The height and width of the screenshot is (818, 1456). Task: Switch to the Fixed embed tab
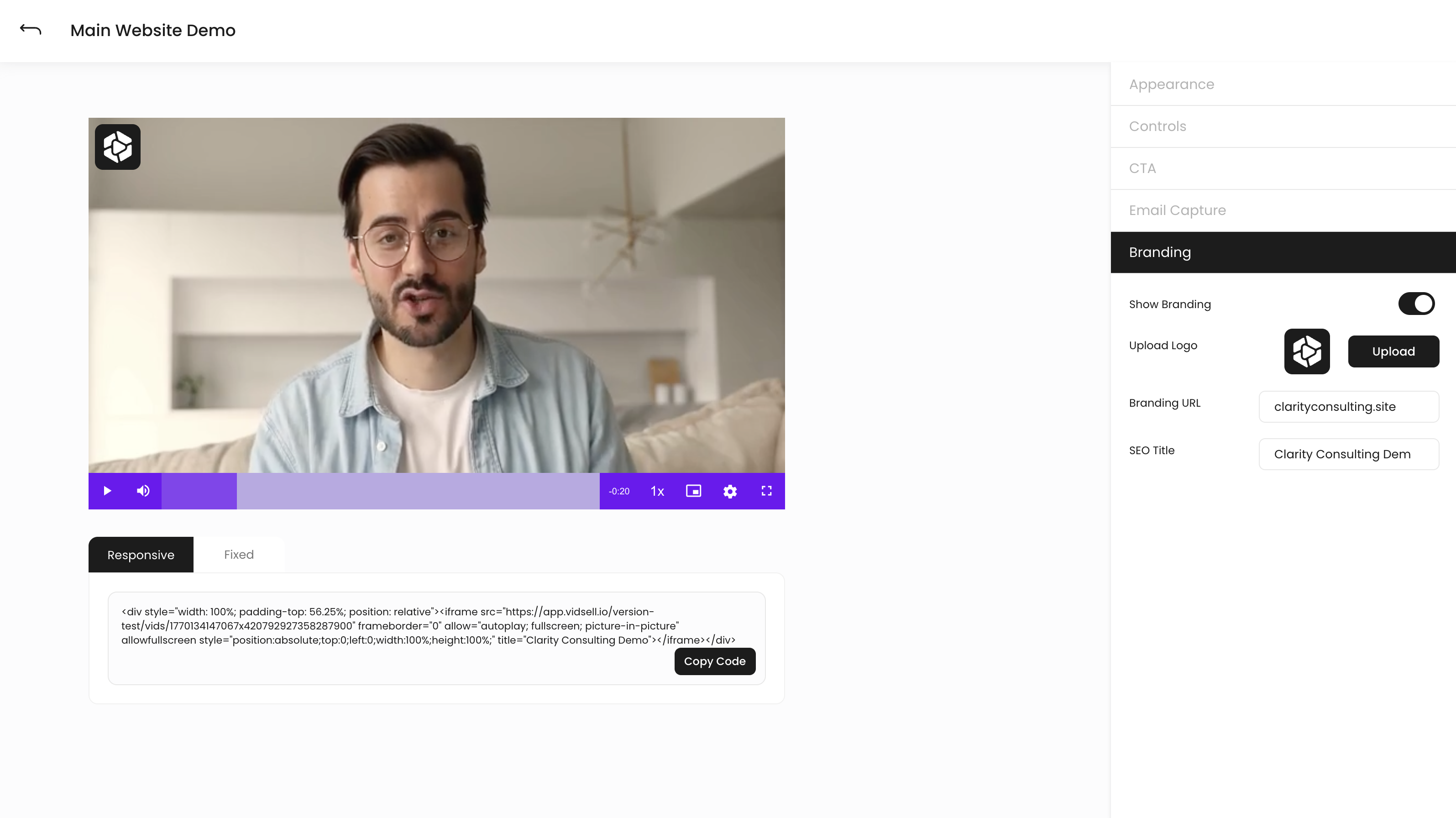coord(239,555)
